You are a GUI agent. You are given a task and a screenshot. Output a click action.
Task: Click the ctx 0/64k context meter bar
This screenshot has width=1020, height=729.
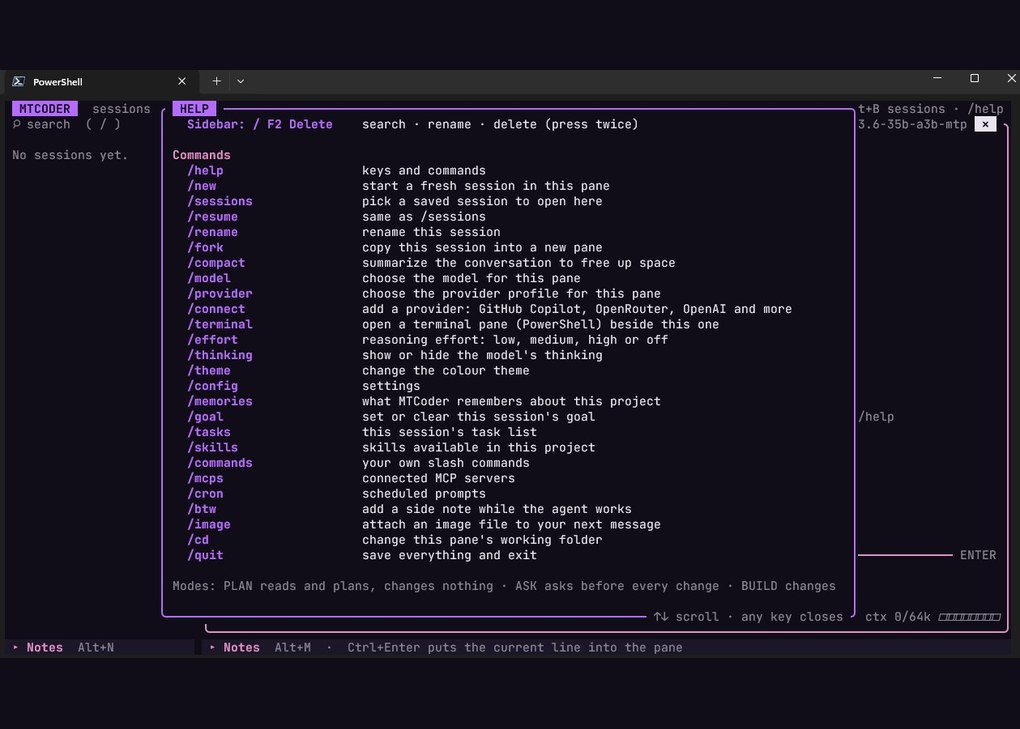click(x=969, y=617)
